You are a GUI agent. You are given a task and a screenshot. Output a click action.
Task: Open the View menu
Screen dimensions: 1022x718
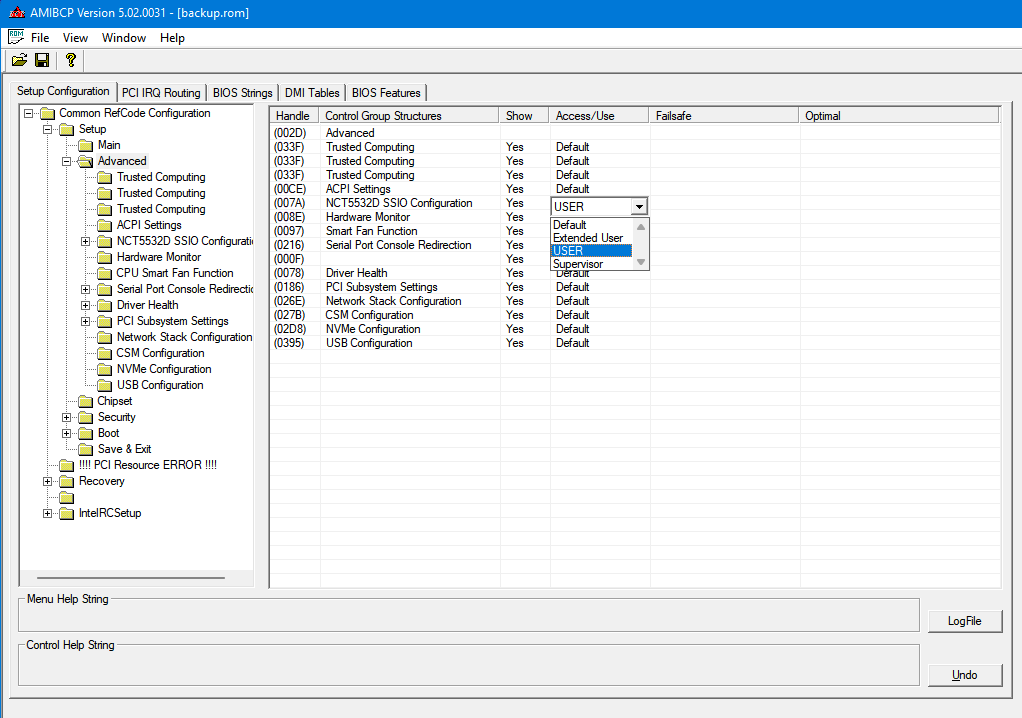[x=75, y=38]
